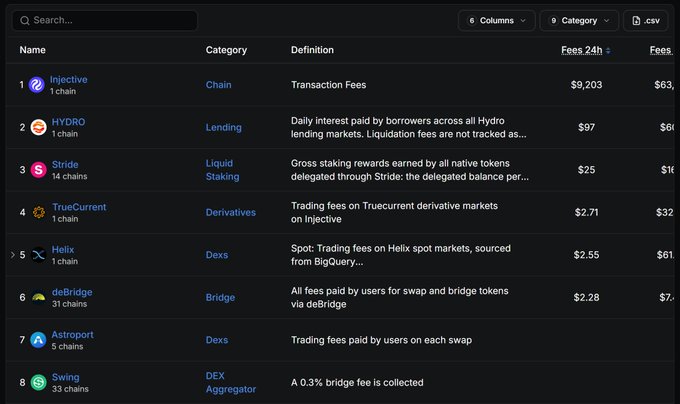Open the HYDRO protocol link
This screenshot has width=680, height=404.
tap(69, 122)
